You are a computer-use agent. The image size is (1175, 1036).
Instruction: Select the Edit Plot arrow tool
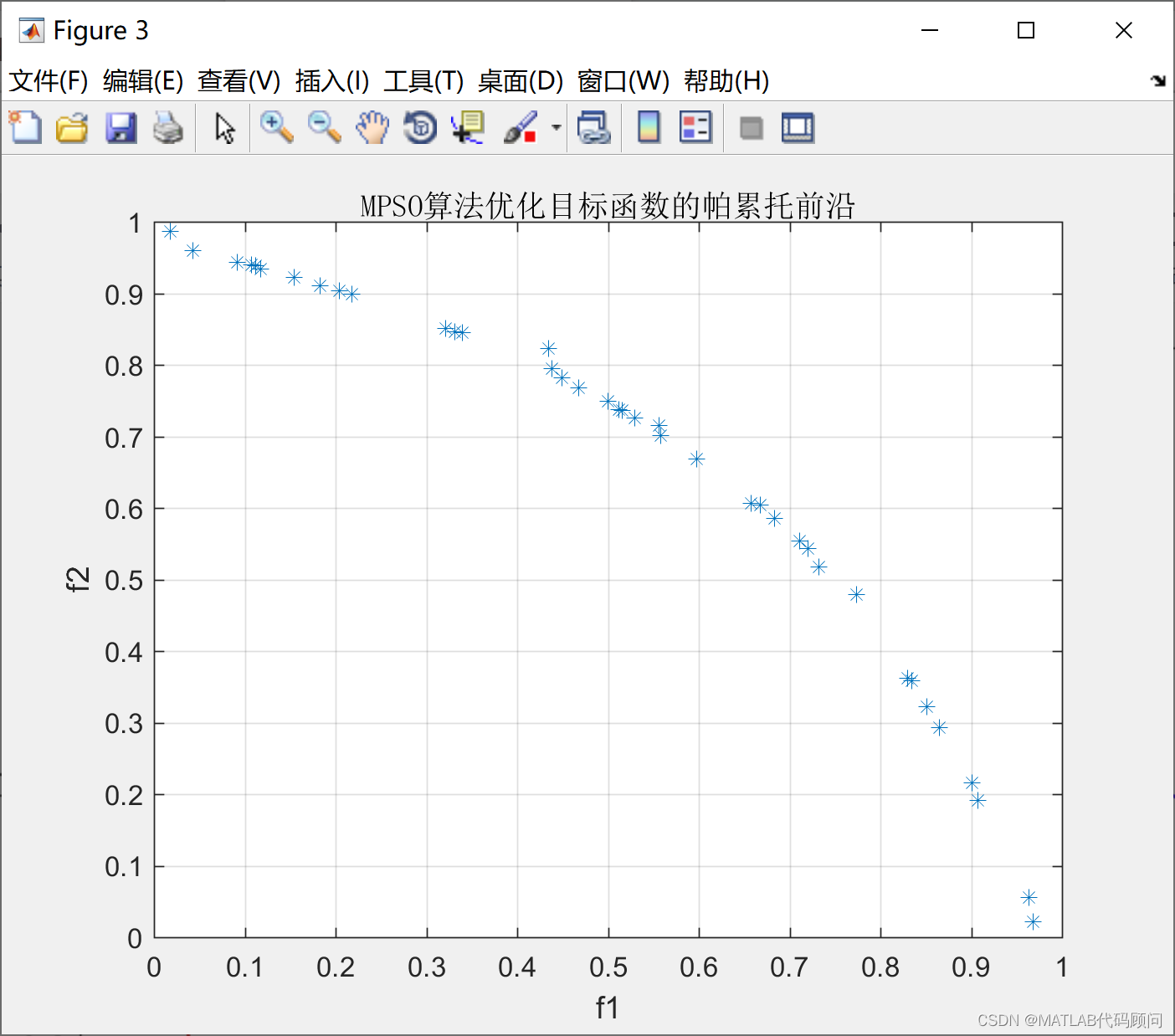click(x=224, y=128)
